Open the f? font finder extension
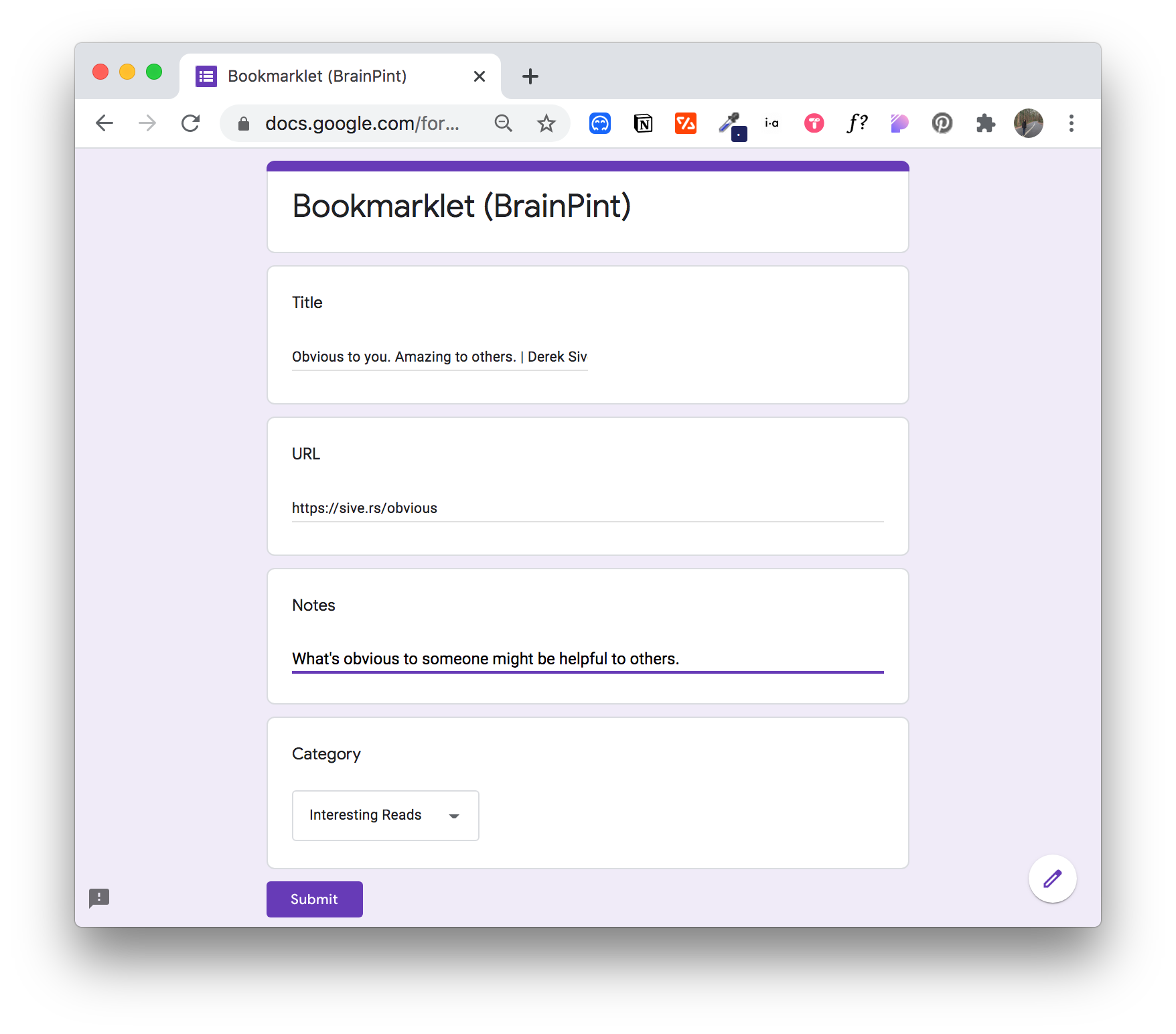Screen dimensions: 1176x1034 [857, 123]
